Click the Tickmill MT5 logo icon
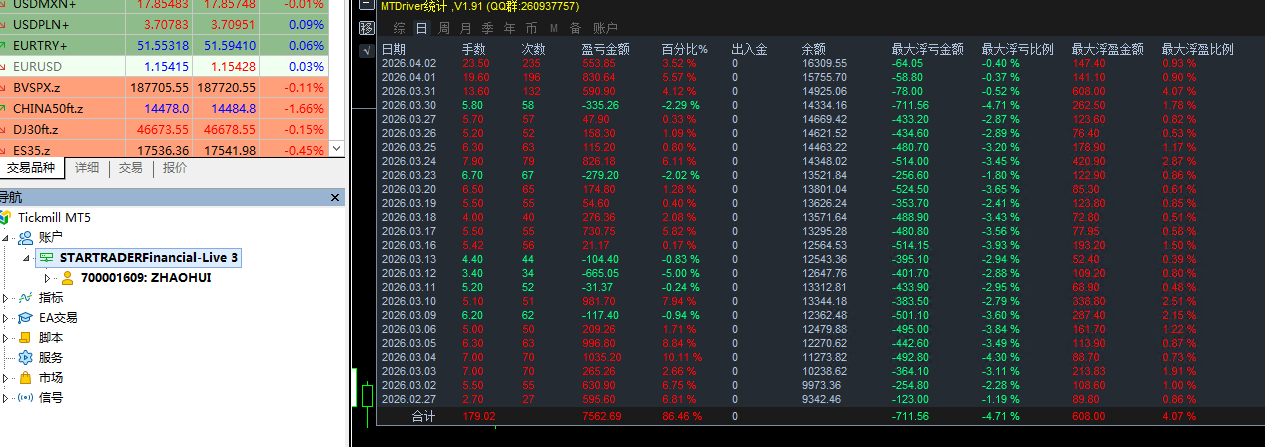 [6, 217]
